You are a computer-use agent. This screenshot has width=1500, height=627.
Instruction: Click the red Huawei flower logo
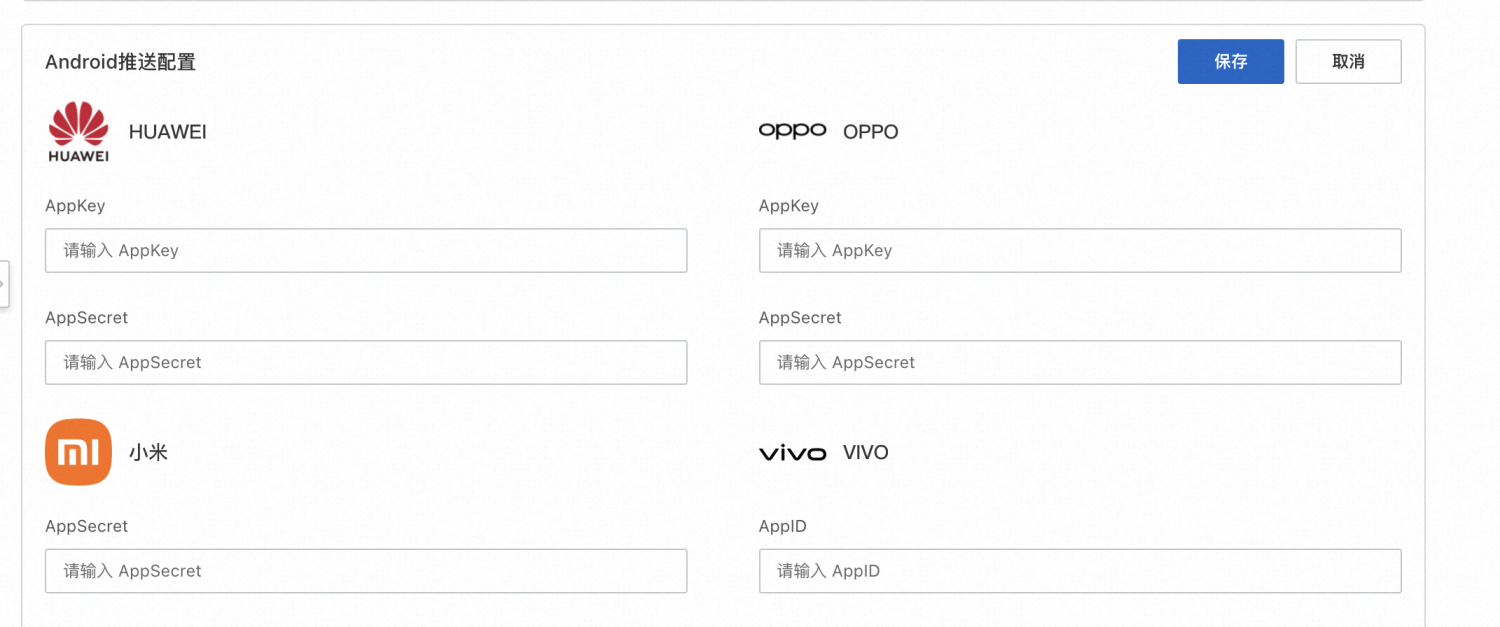pos(79,131)
